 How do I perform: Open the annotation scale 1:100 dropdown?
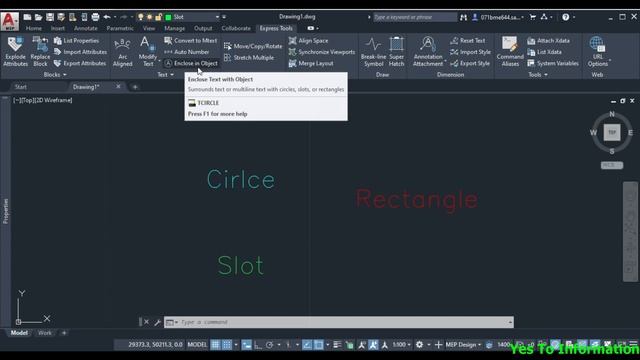pos(402,345)
